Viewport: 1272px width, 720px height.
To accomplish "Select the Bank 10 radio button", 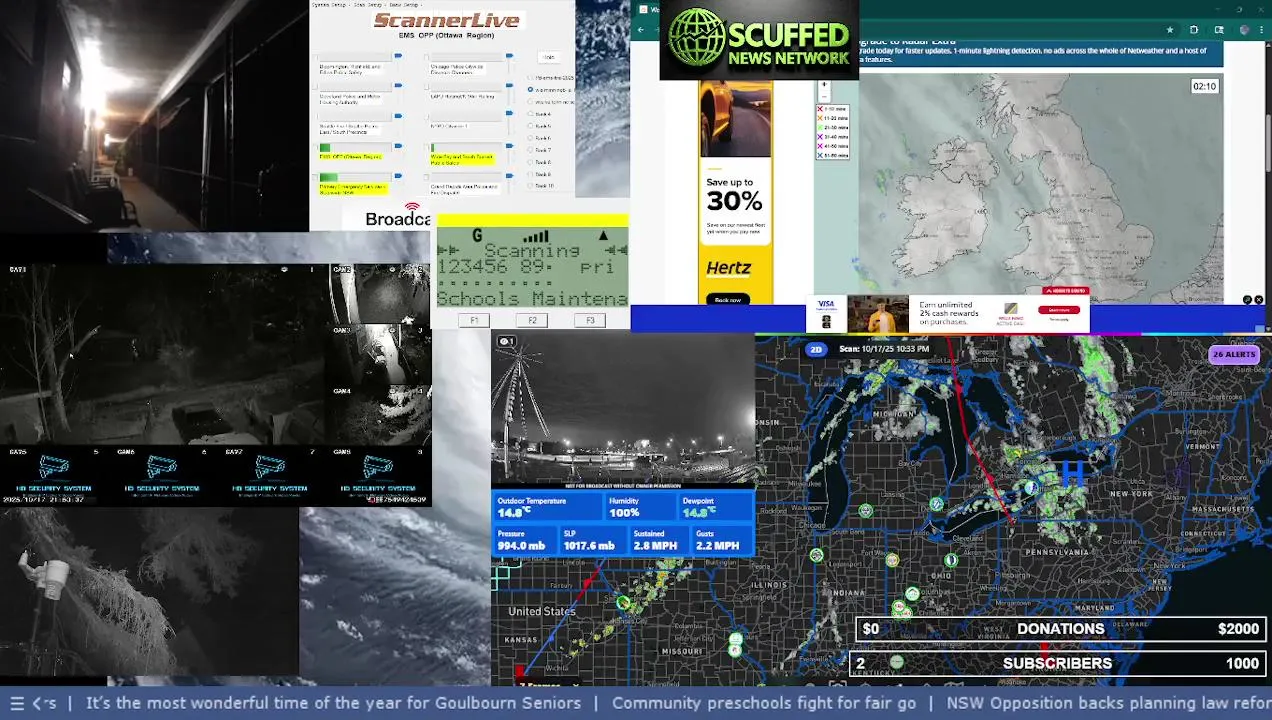I will point(530,185).
